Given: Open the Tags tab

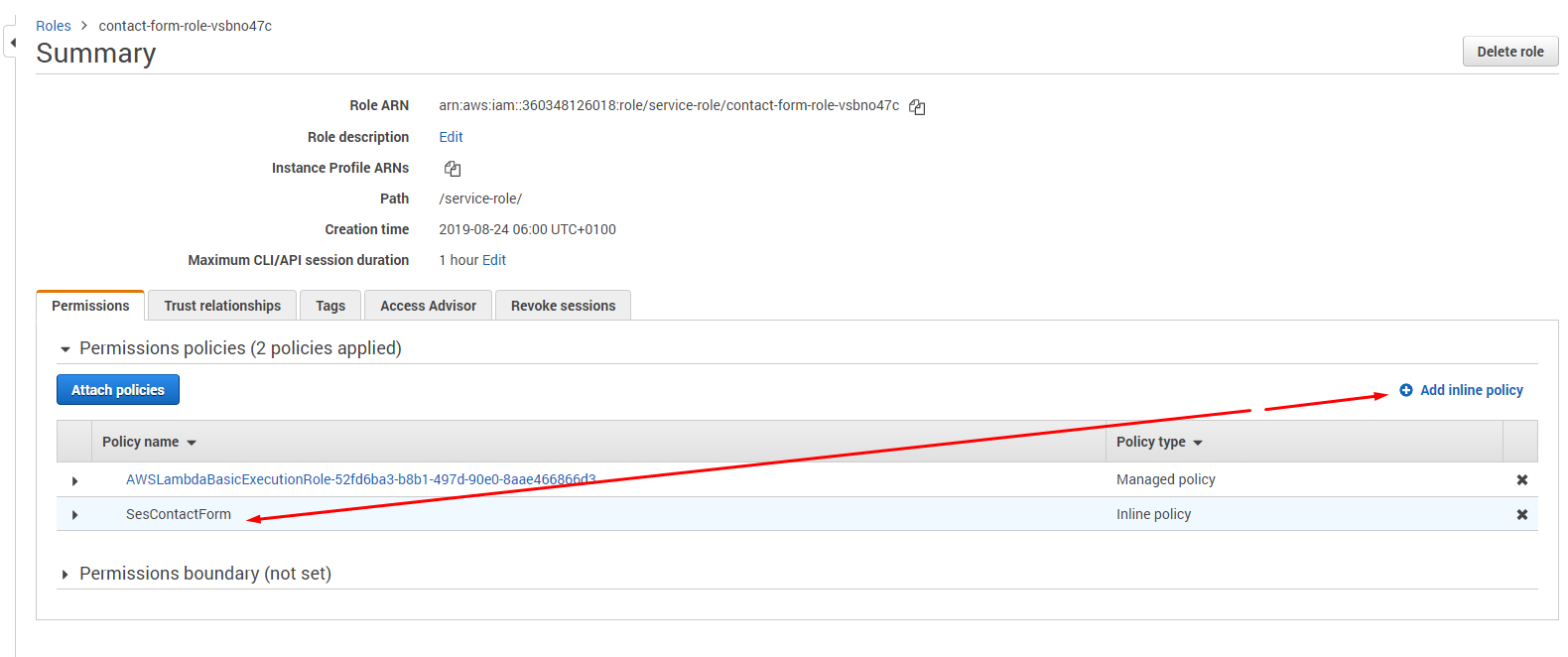Looking at the screenshot, I should (x=330, y=306).
